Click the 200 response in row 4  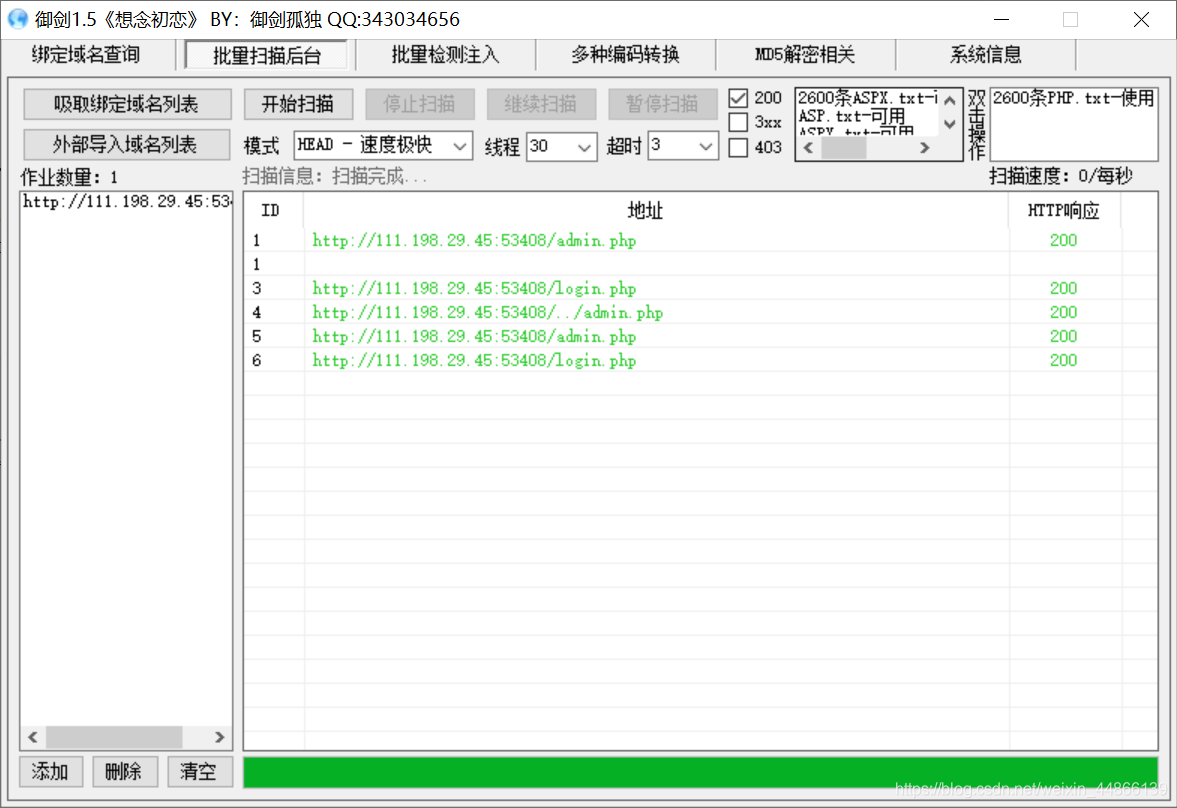(1064, 312)
